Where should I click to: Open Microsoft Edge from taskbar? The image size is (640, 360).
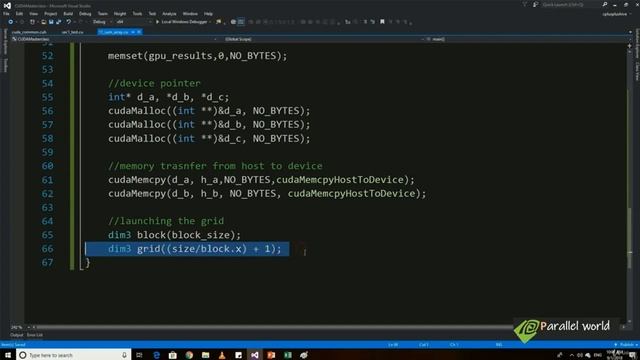156,355
